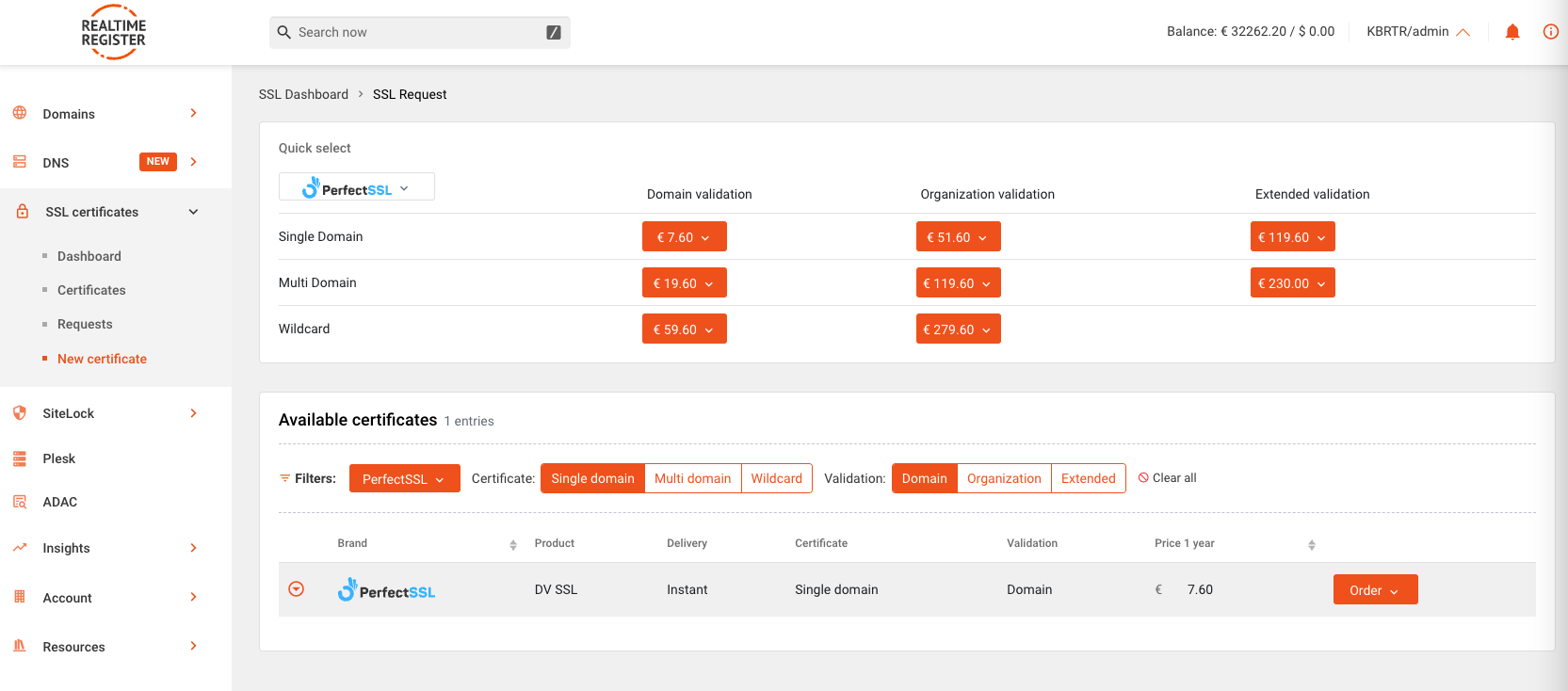Go to the SSL Dashboard breadcrumb
1568x691 pixels.
[x=303, y=94]
